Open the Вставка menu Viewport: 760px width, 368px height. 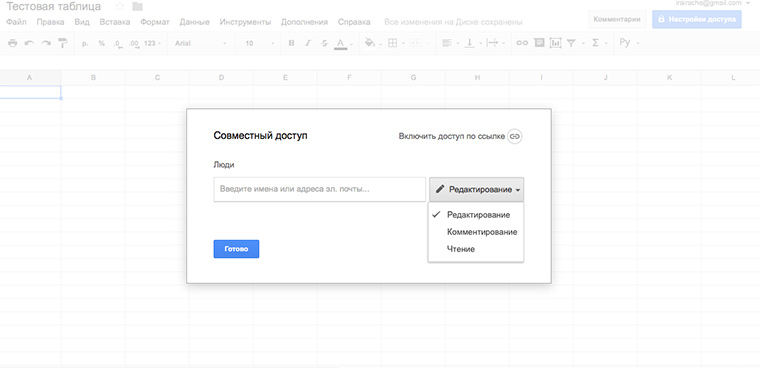click(x=115, y=22)
